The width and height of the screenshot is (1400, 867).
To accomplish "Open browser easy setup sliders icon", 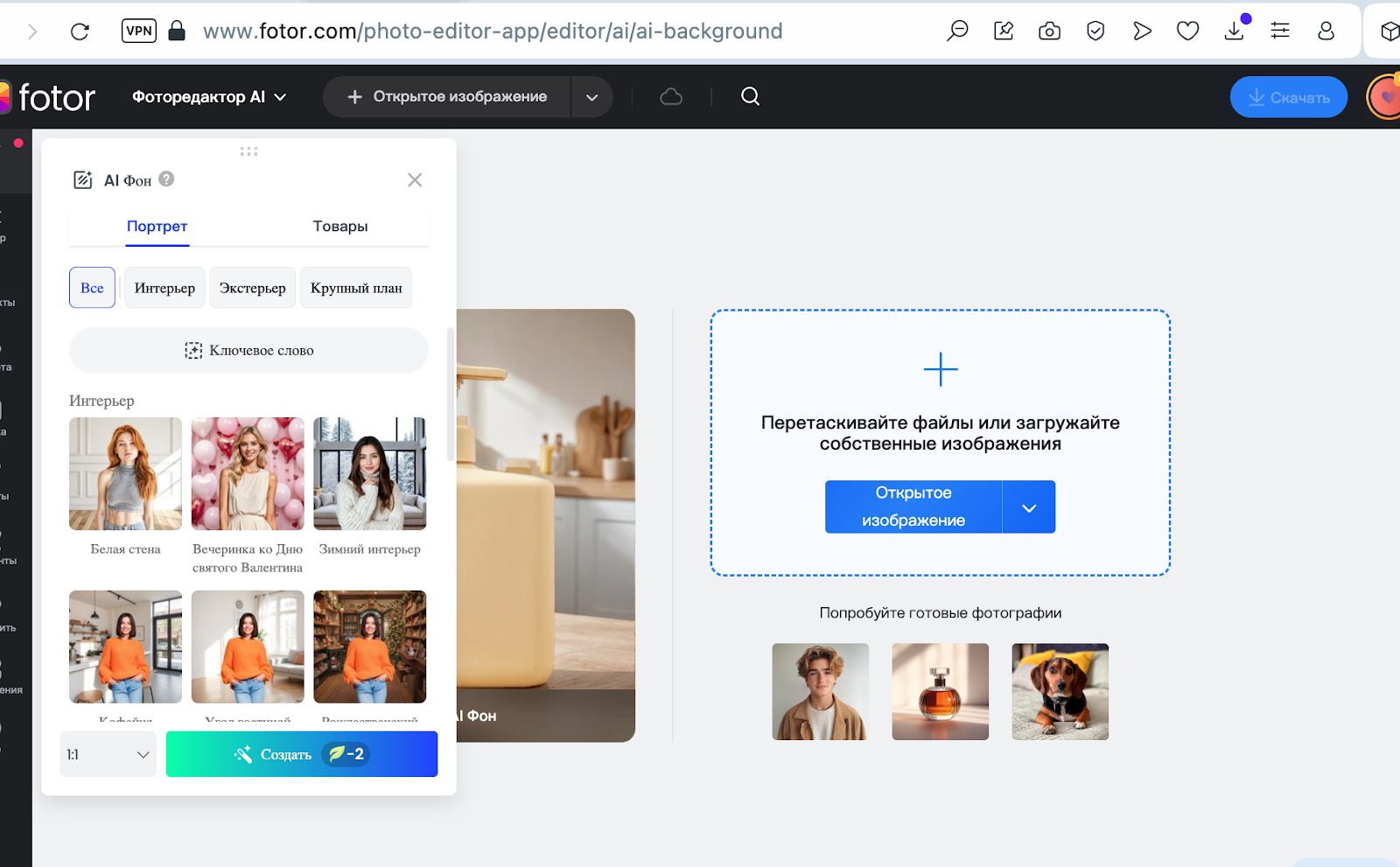I will 1280,31.
